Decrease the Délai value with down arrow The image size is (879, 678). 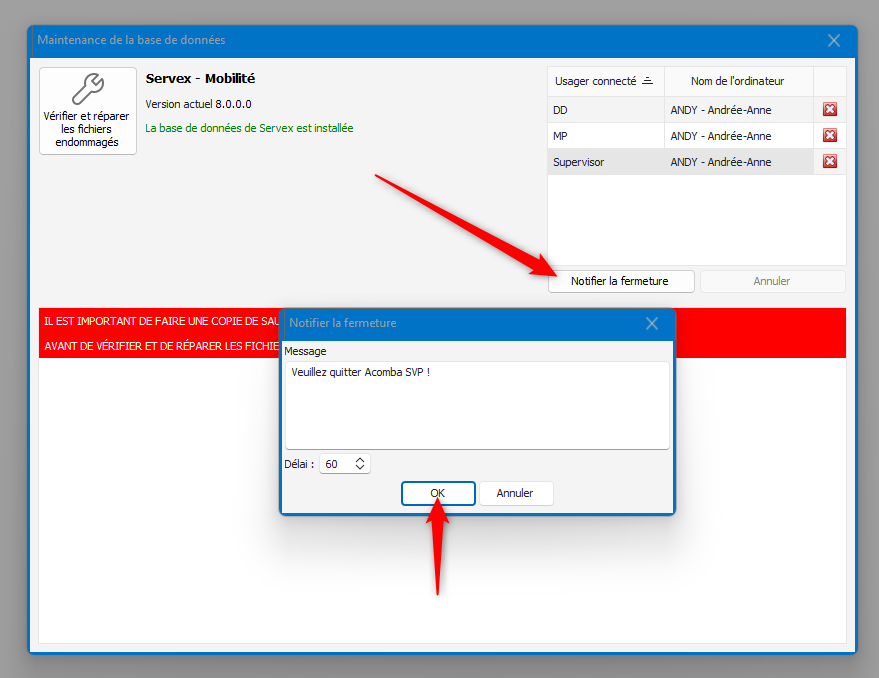click(x=360, y=468)
